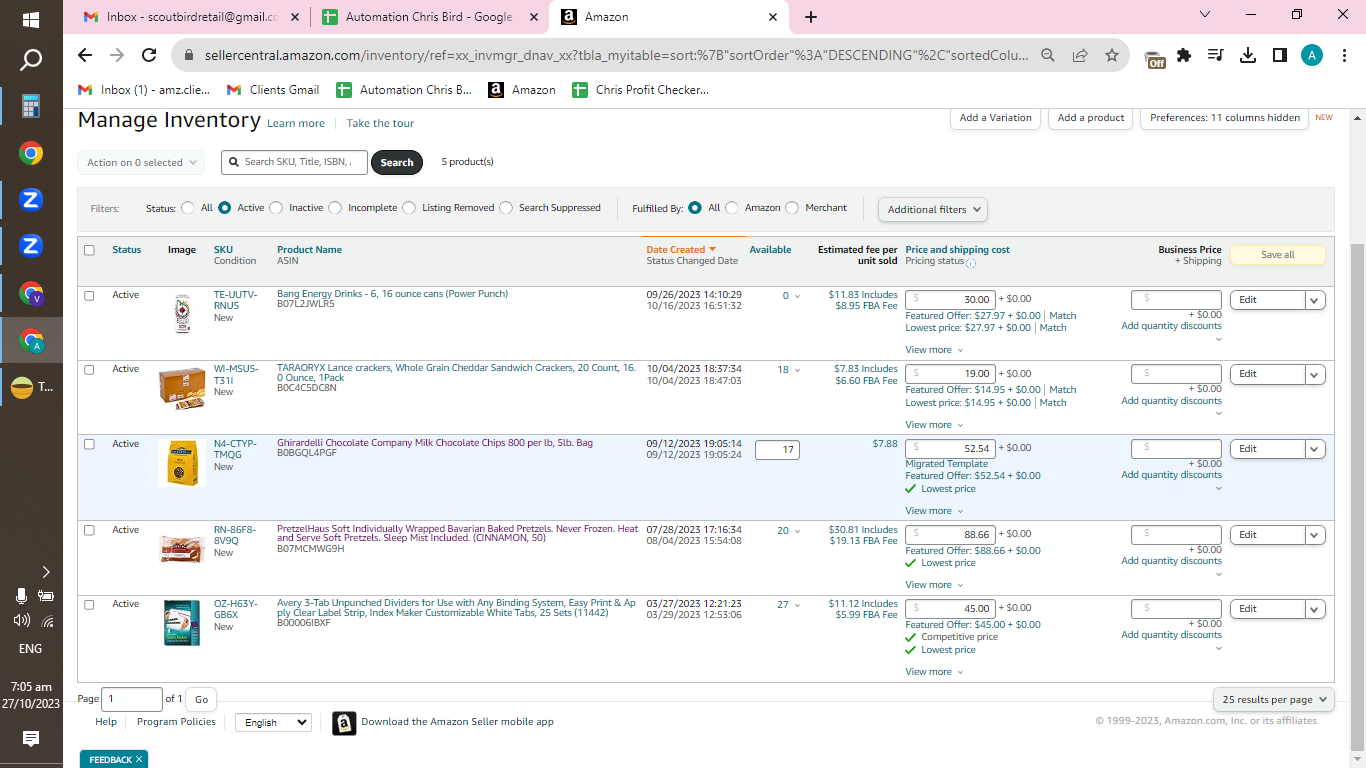1366x768 pixels.
Task: Open a new browser tab
Action: point(811,17)
